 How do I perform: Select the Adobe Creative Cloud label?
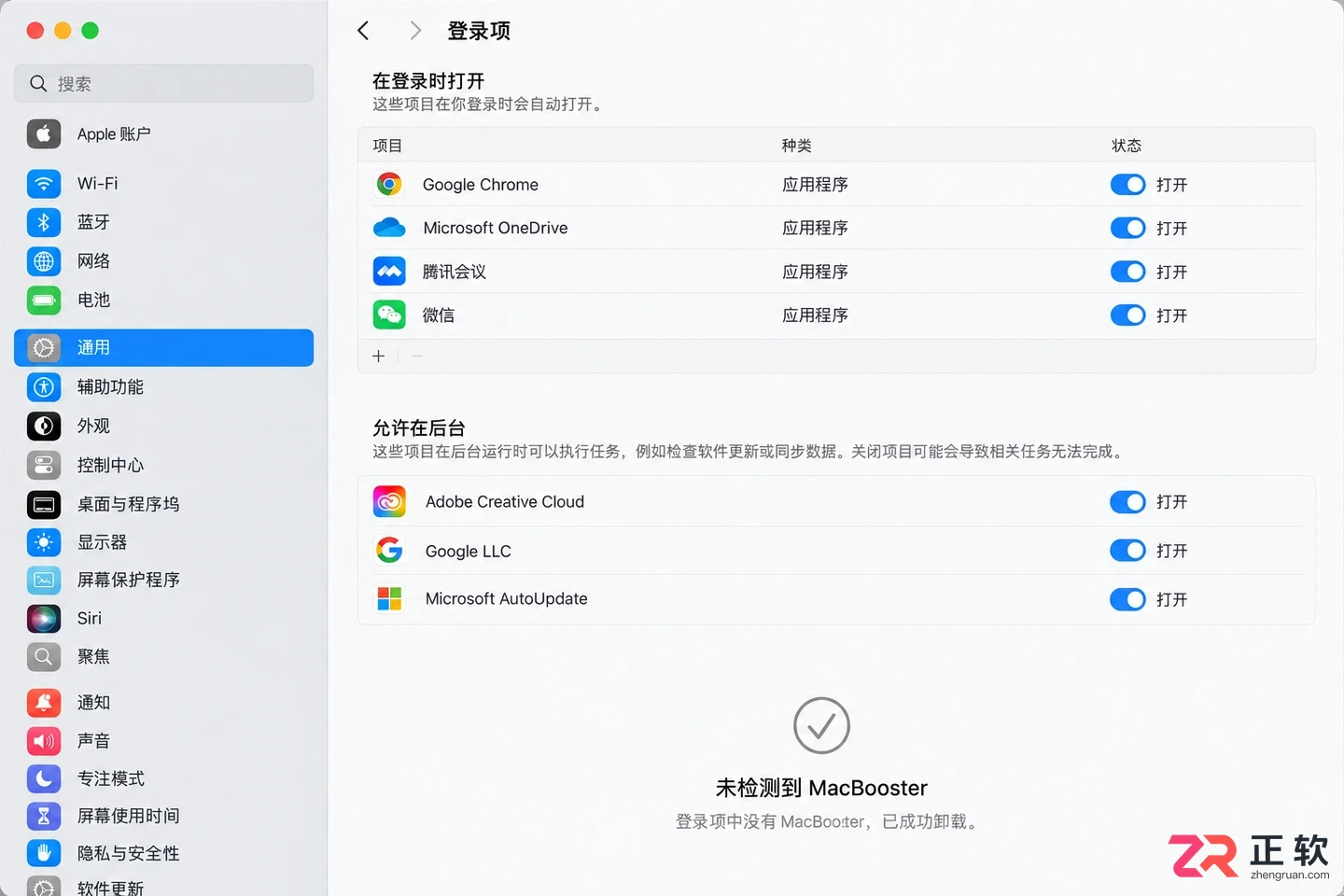click(x=505, y=502)
